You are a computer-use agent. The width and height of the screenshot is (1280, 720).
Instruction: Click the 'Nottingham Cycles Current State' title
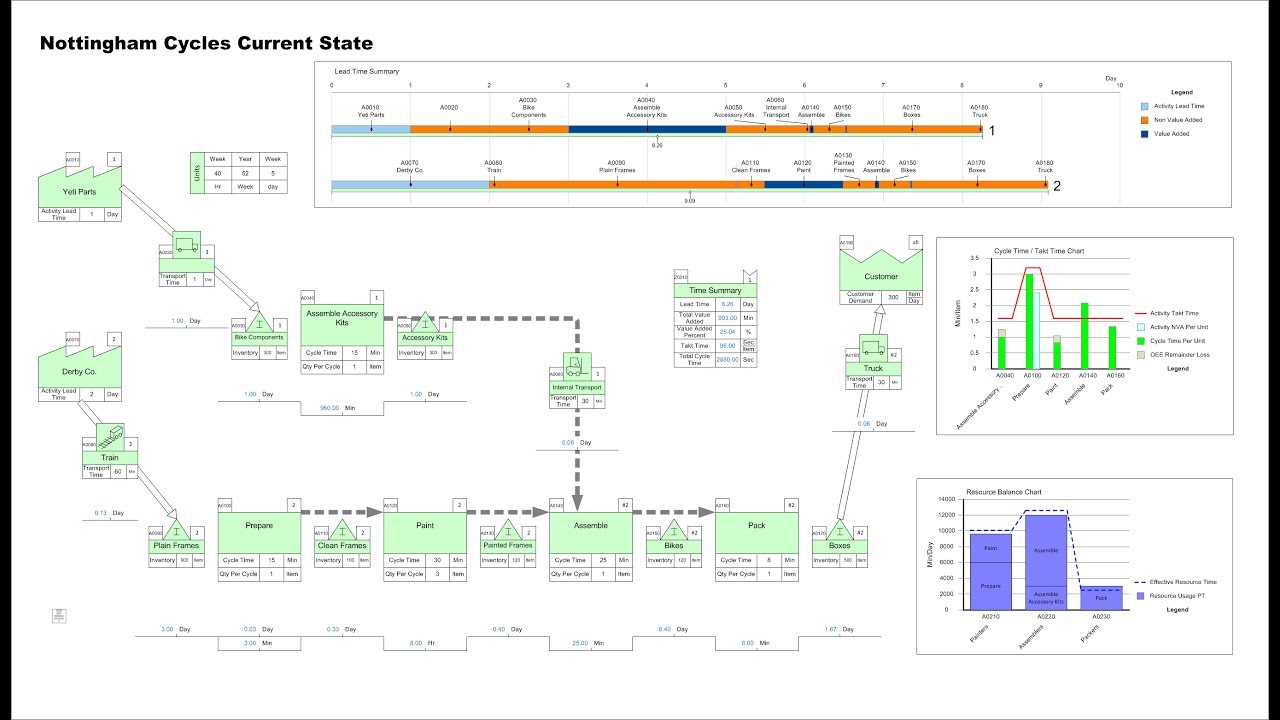pos(206,44)
